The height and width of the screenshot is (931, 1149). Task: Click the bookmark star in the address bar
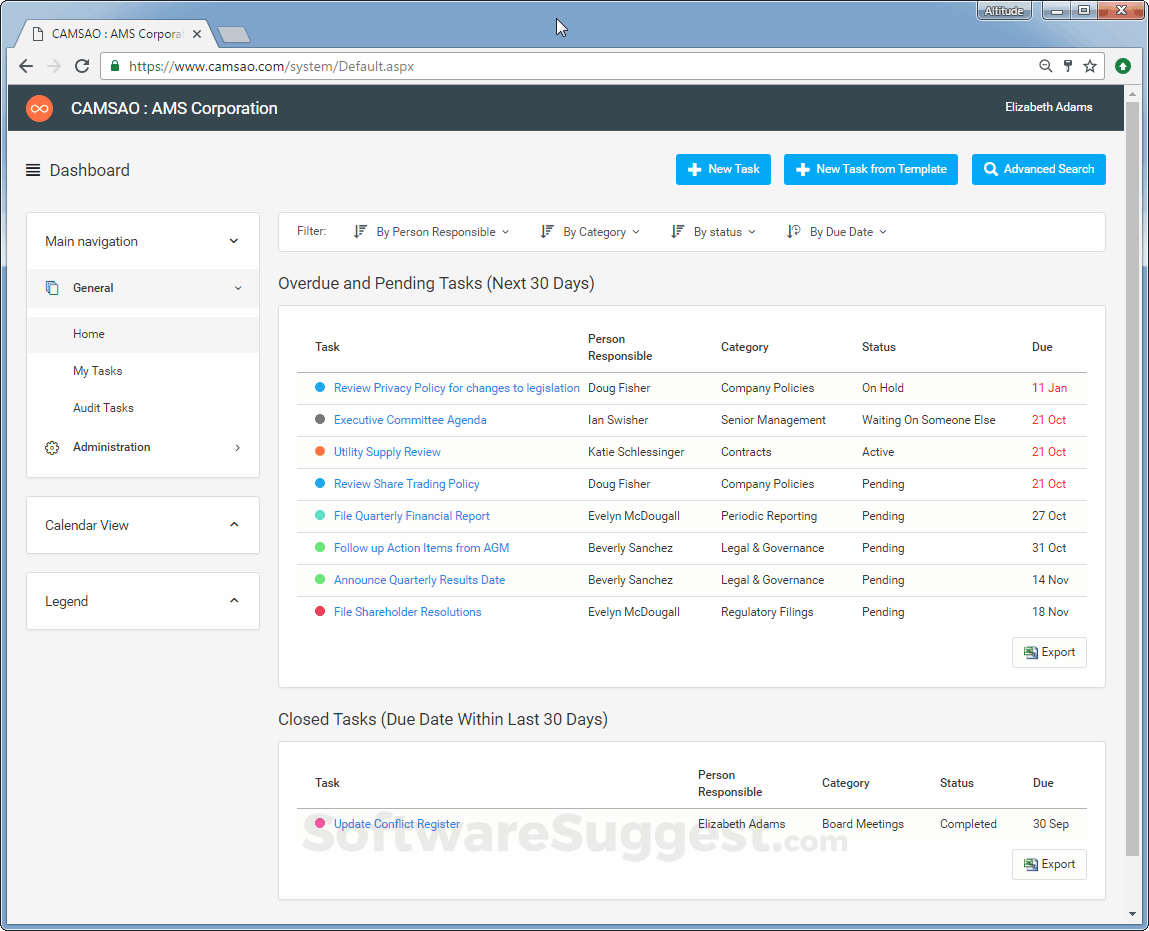point(1090,66)
